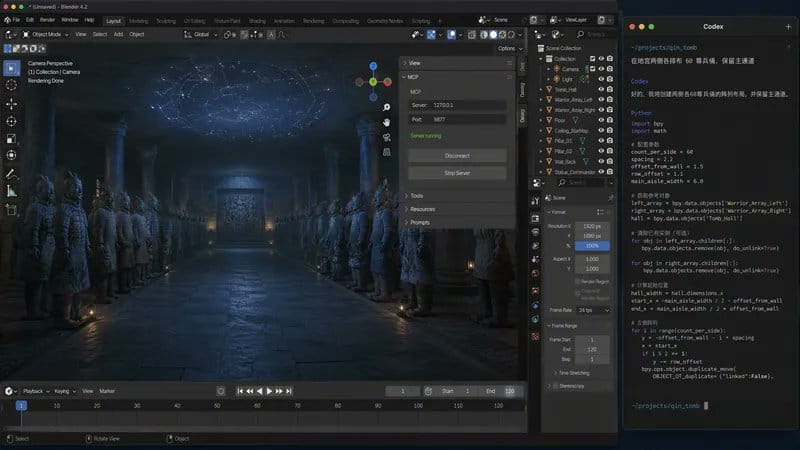Select the Cursor tool in viewport toolbar

(11, 85)
